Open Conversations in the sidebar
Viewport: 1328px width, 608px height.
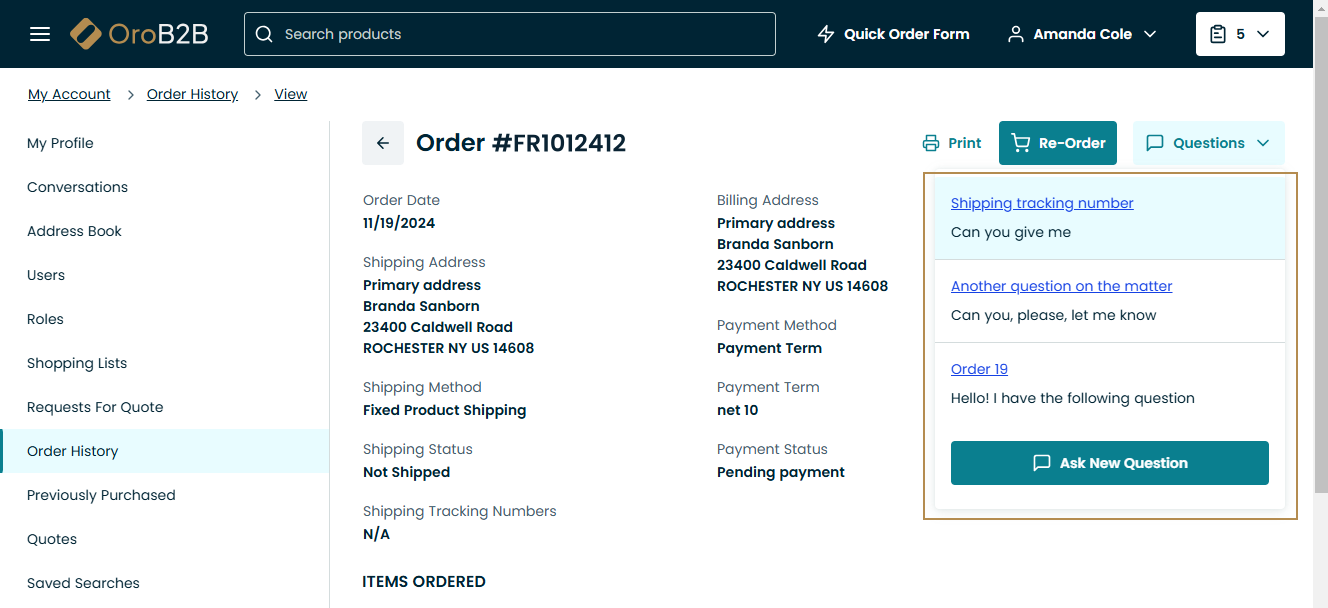[78, 187]
